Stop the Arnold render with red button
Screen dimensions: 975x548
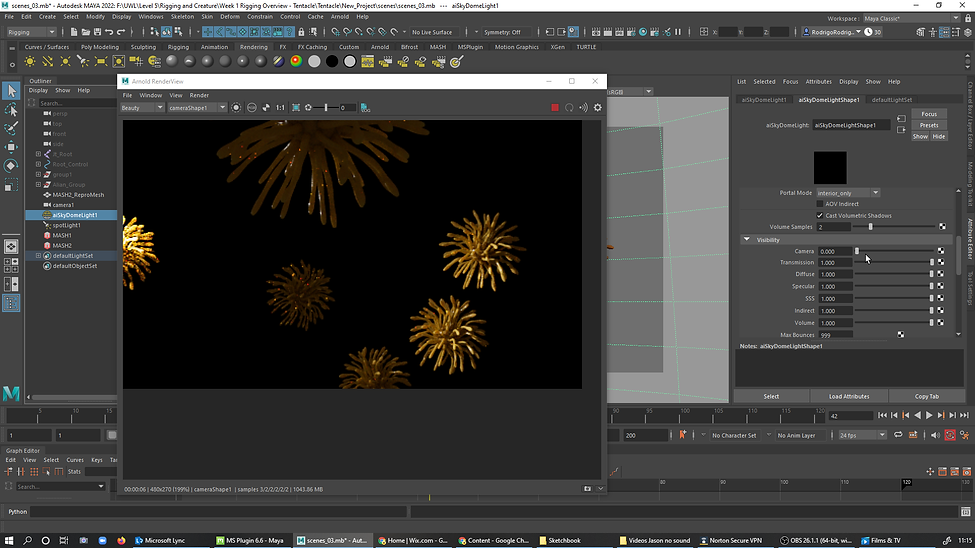point(555,108)
